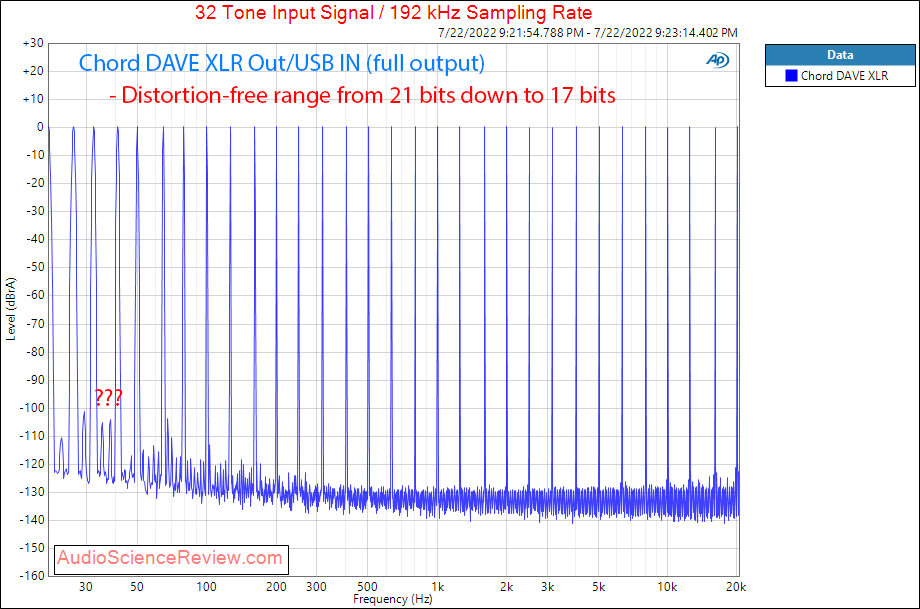The image size is (920, 609).
Task: Click the '+20' y-axis tick label
Action: pos(33,71)
